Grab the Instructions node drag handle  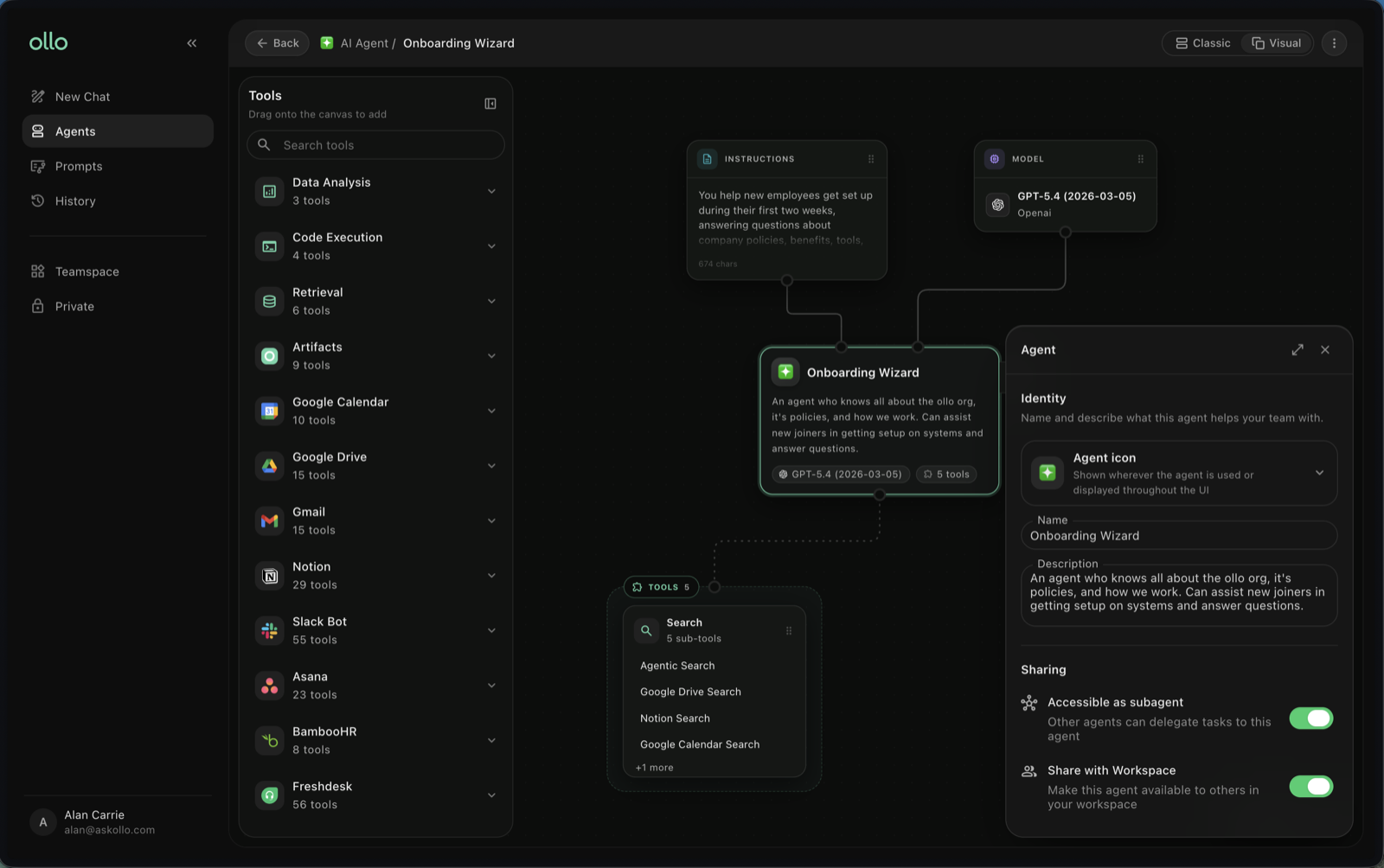[x=871, y=159]
